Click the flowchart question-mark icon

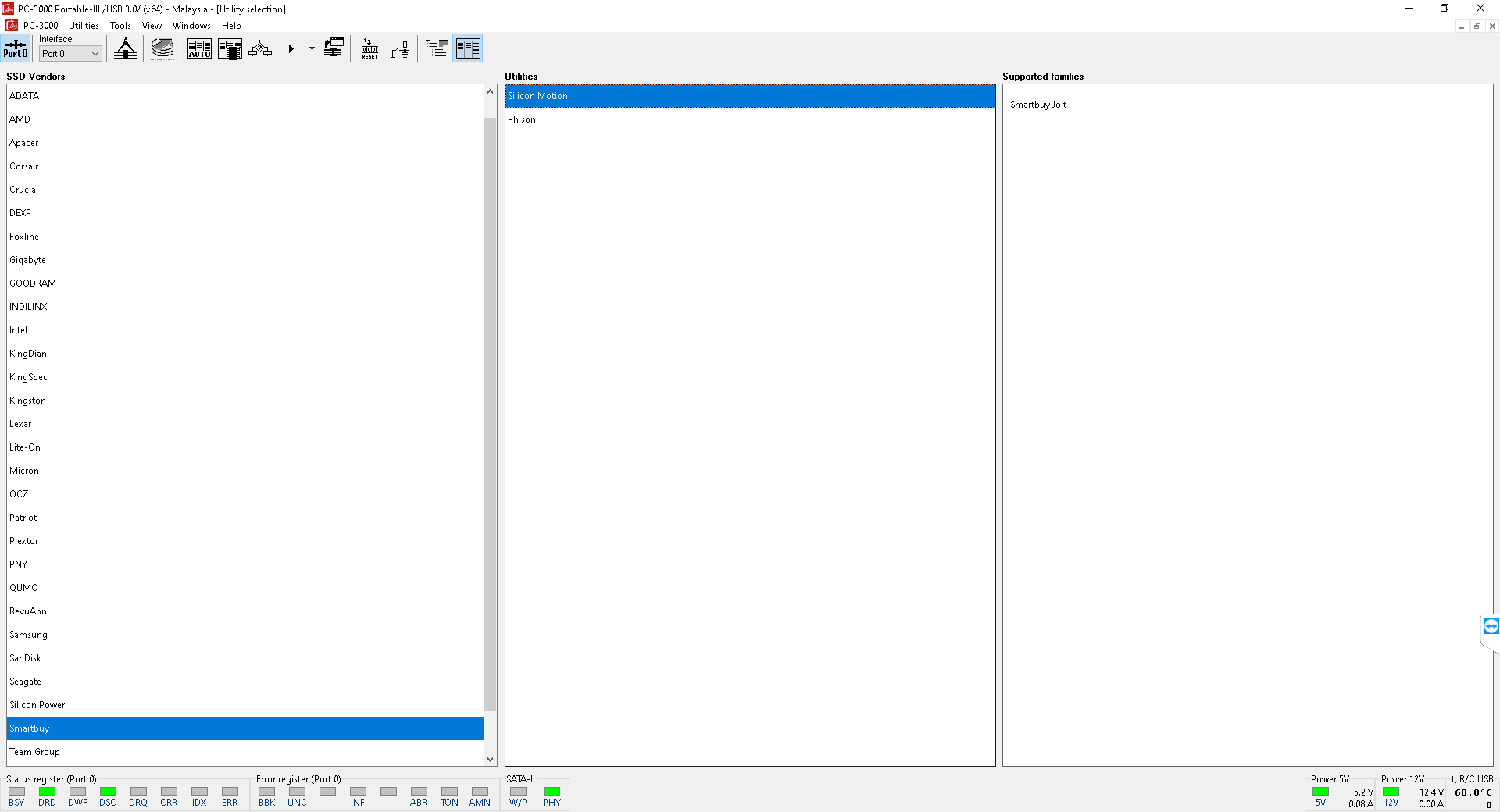click(x=260, y=49)
